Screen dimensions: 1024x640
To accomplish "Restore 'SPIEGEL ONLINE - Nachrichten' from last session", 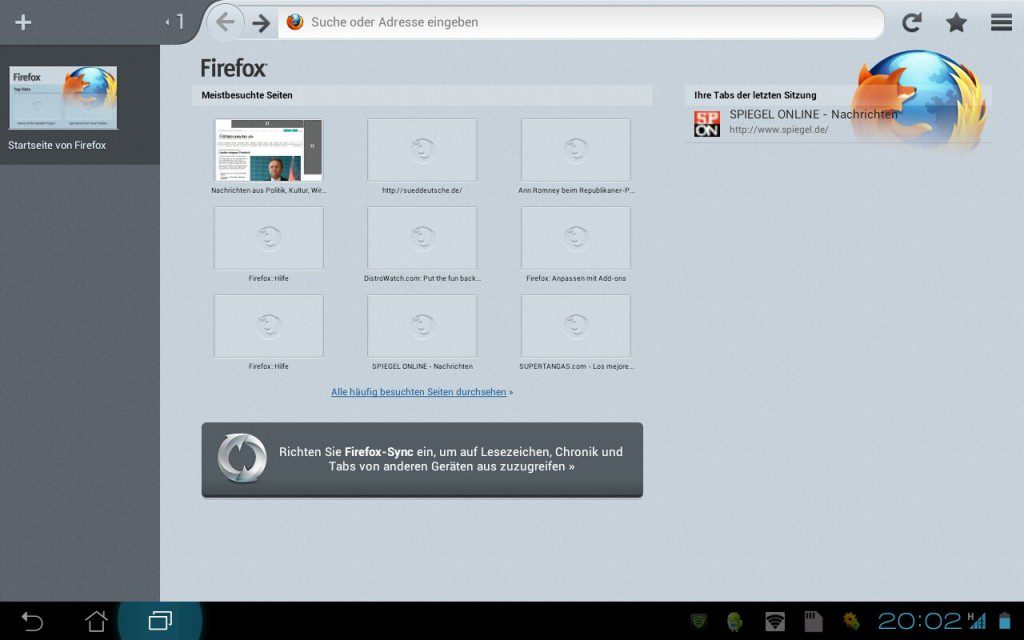I will 813,114.
